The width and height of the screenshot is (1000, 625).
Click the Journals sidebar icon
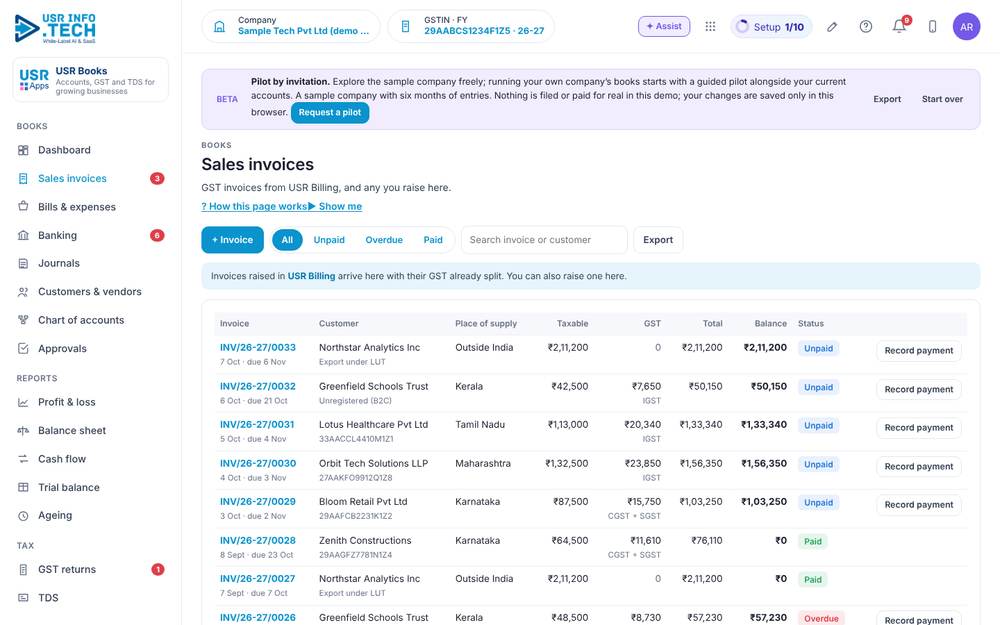pyautogui.click(x=23, y=263)
